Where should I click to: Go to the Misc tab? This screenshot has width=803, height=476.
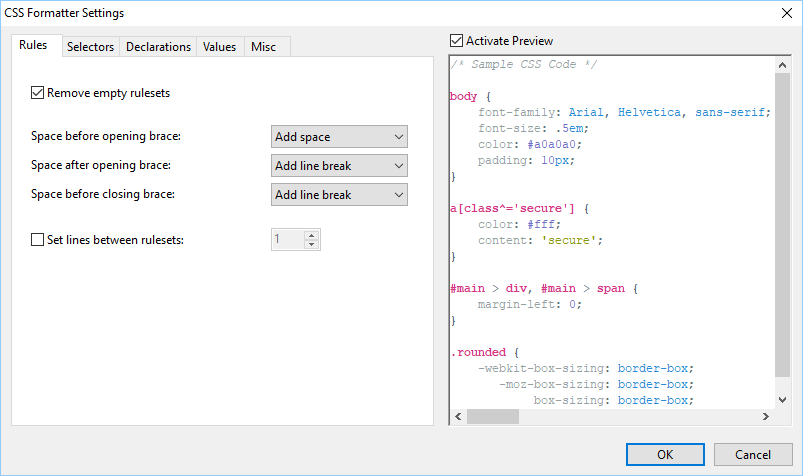(x=264, y=47)
